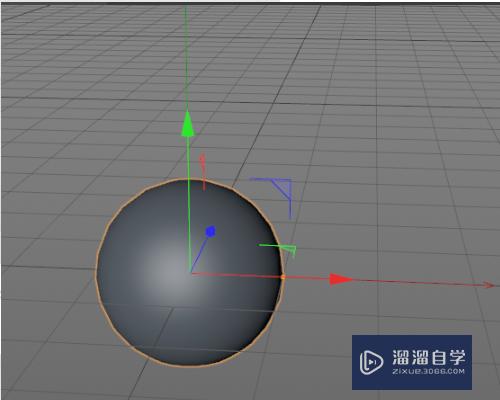Click the blue Z-axis dot handle
Image resolution: width=500 pixels, height=400 pixels.
coord(210,231)
